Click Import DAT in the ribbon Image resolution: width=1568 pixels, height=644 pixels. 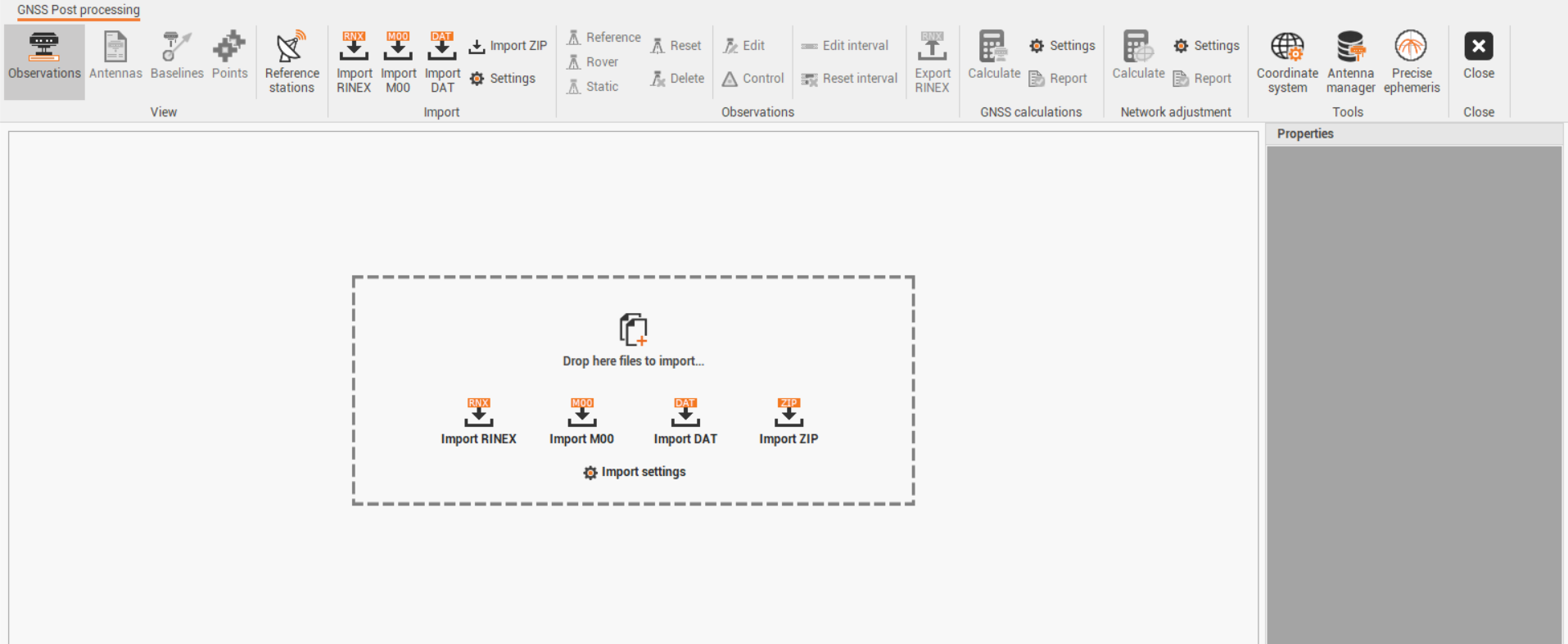tap(442, 63)
